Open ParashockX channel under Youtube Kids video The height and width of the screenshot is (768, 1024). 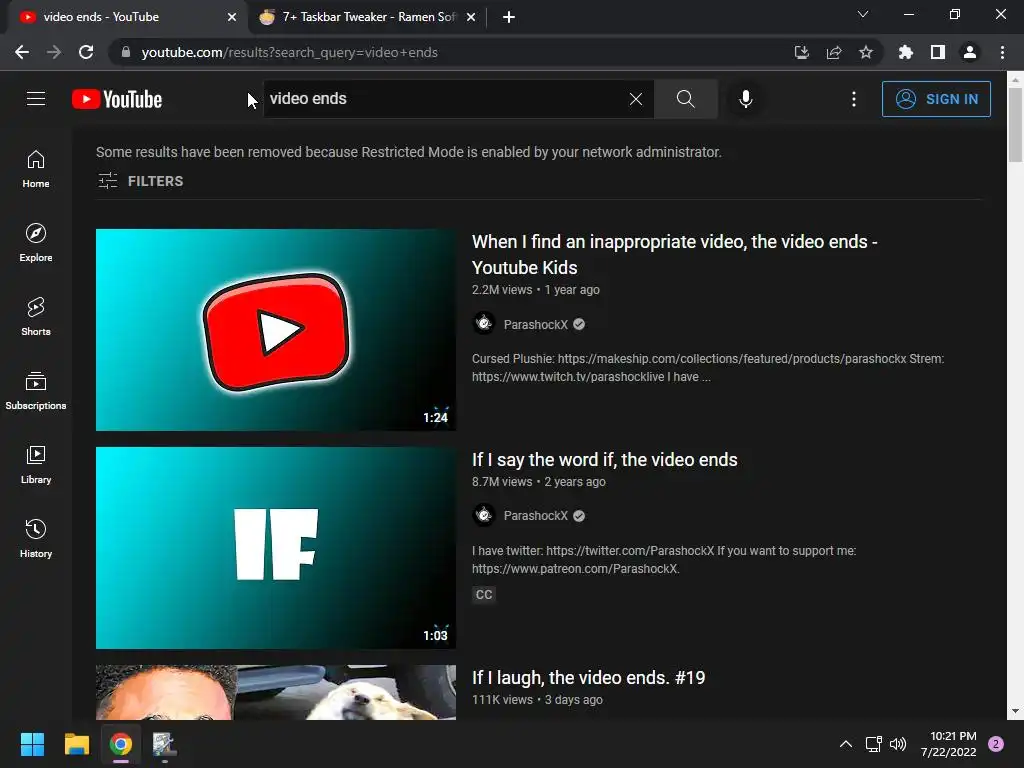[536, 325]
